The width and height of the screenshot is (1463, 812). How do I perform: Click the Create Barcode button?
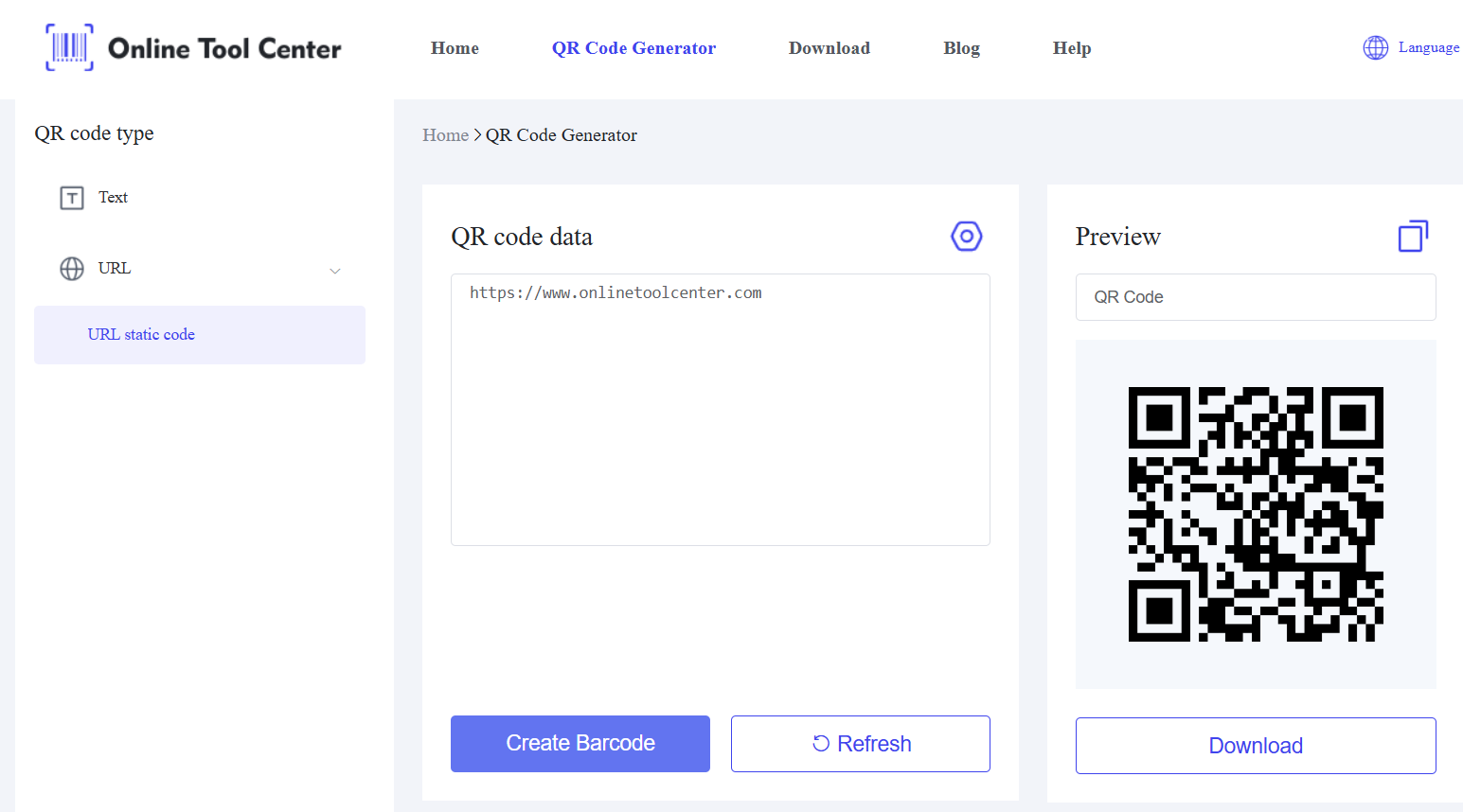pos(580,744)
